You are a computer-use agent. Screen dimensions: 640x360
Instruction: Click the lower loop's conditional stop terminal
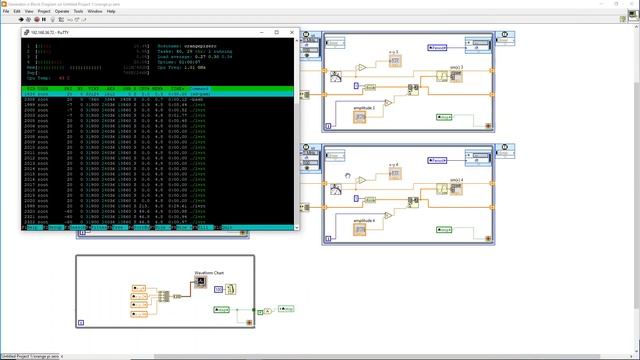pos(488,238)
